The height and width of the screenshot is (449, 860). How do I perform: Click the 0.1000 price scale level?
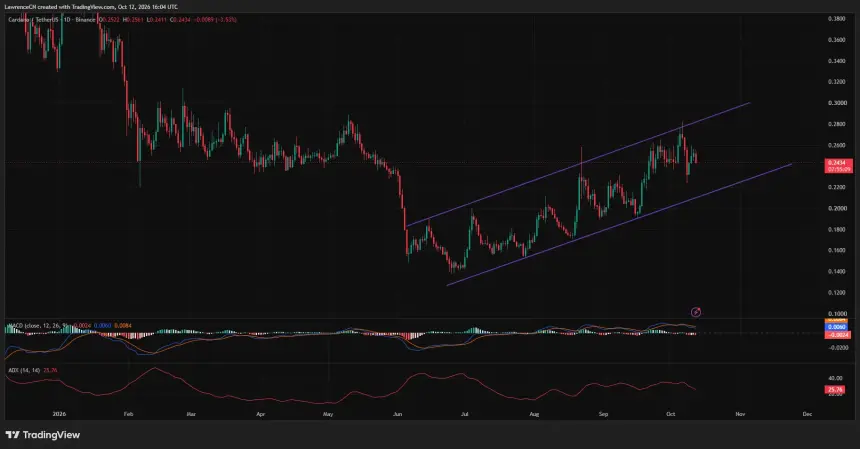click(836, 314)
